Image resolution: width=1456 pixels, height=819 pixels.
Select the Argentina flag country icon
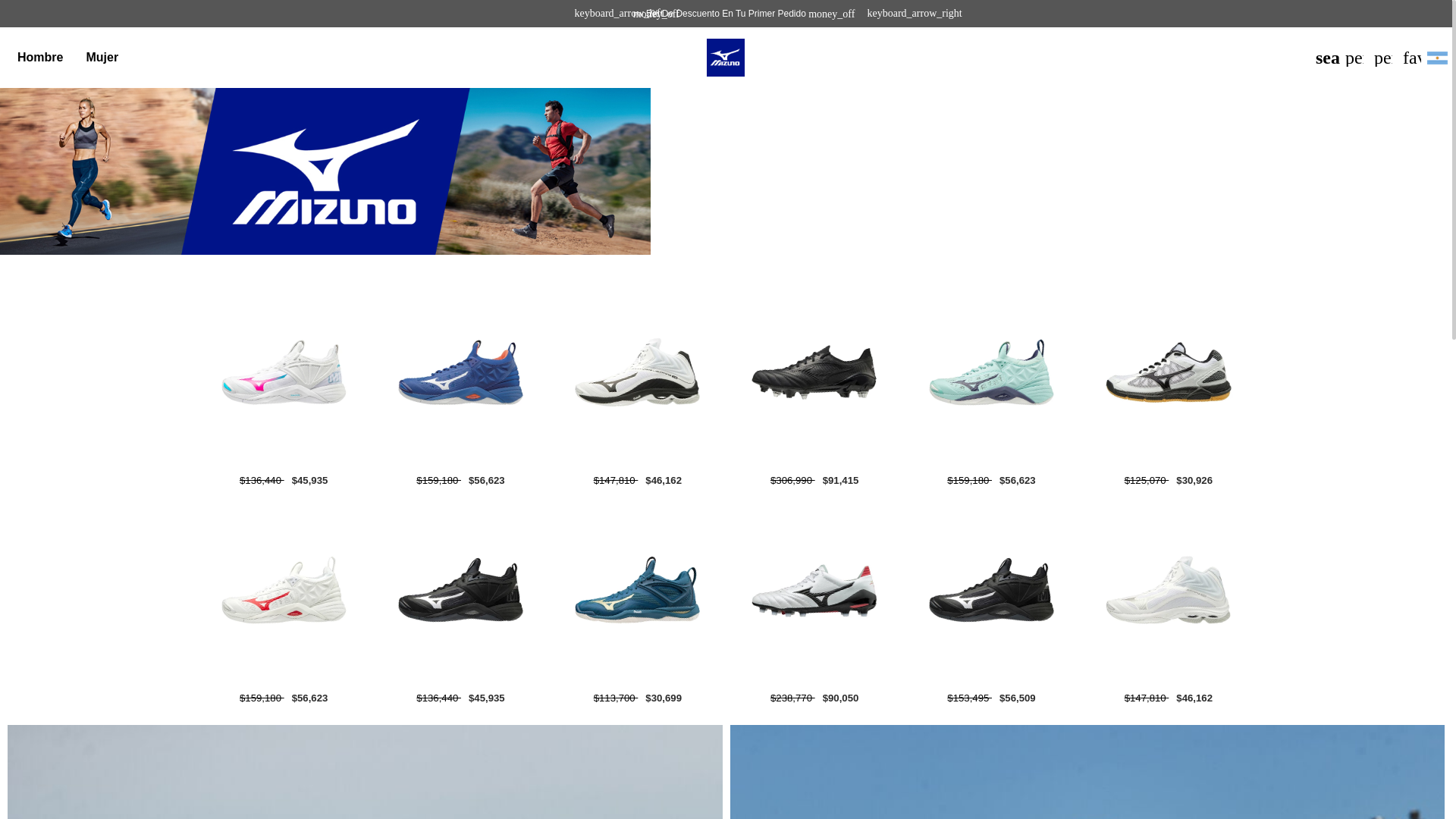pos(1437,58)
